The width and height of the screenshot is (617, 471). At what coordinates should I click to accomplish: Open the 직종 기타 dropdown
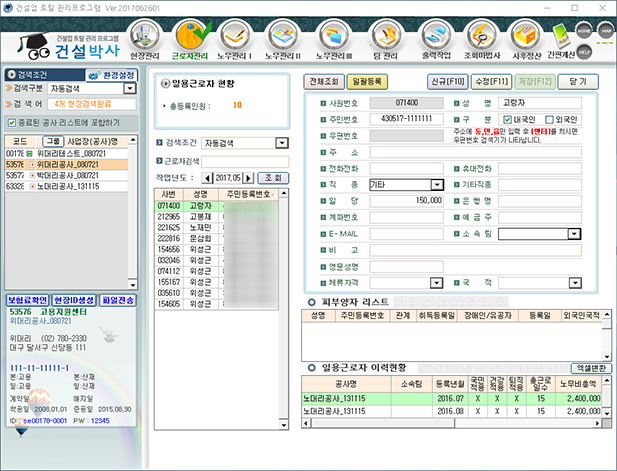click(x=437, y=185)
